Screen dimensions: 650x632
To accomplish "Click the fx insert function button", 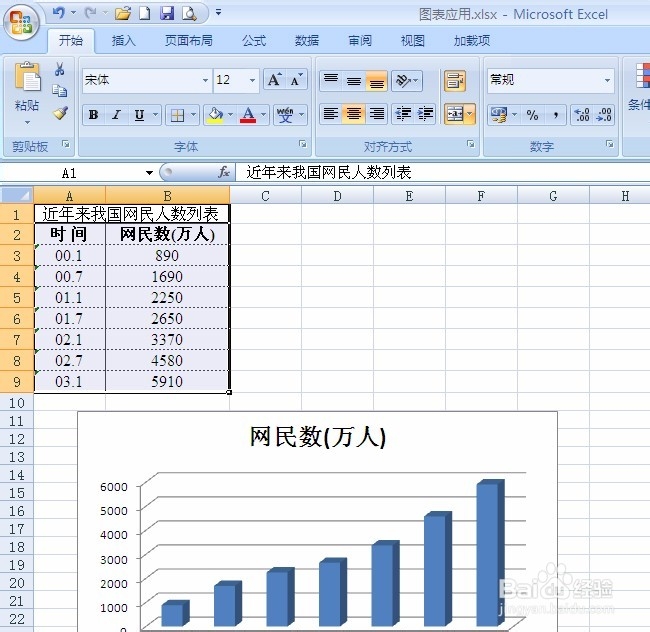I will click(x=223, y=172).
